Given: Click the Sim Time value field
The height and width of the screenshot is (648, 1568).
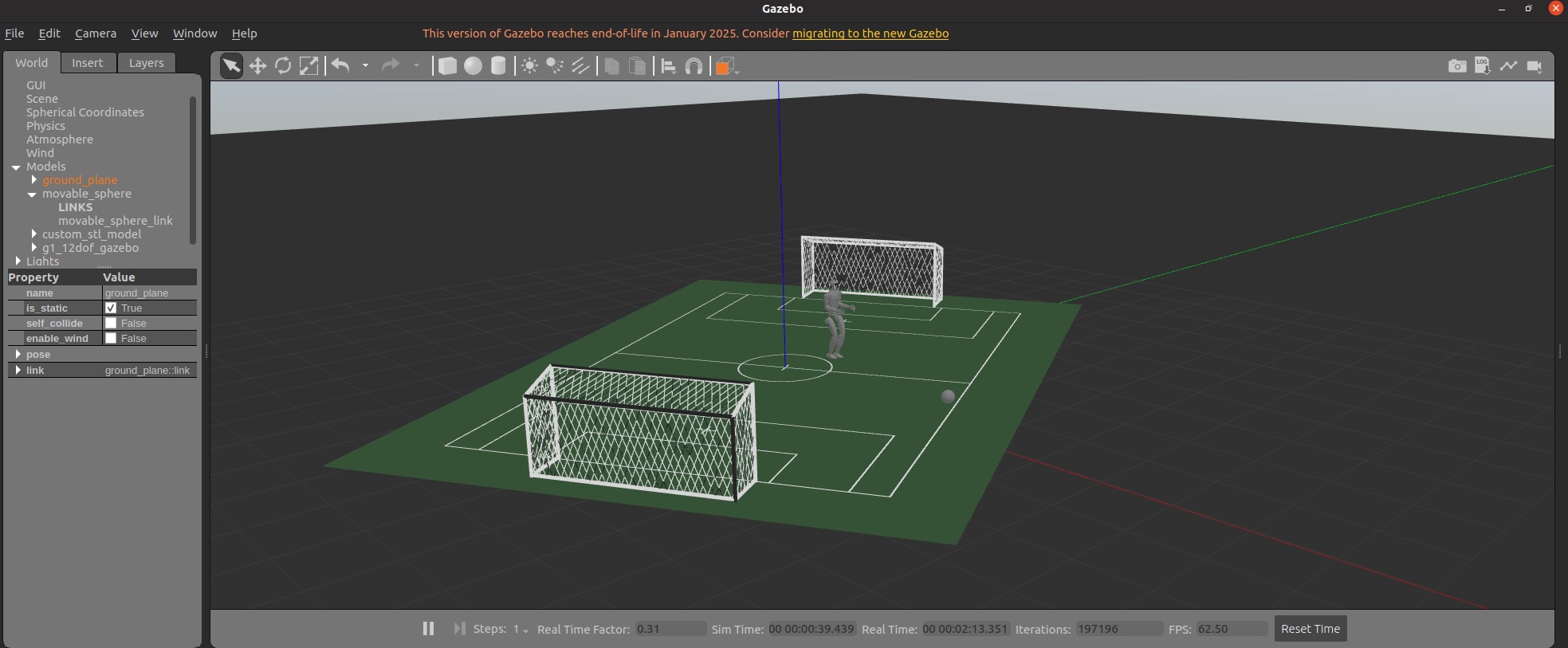Looking at the screenshot, I should [812, 629].
